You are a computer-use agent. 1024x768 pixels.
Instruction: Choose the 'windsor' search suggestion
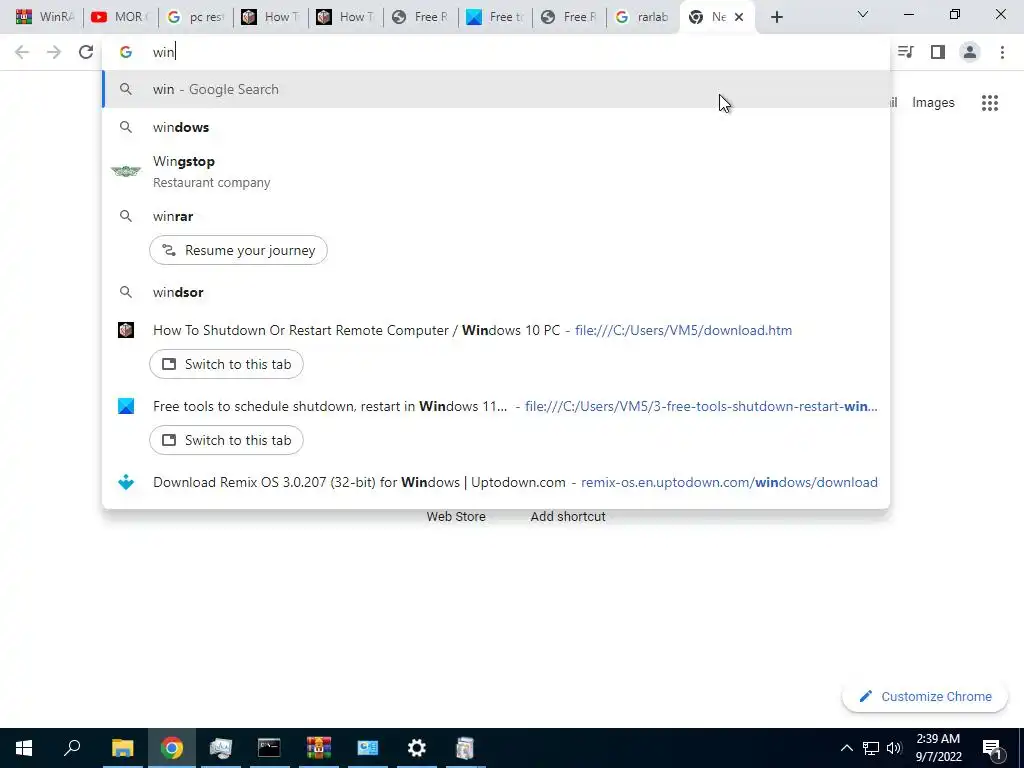[x=496, y=292]
